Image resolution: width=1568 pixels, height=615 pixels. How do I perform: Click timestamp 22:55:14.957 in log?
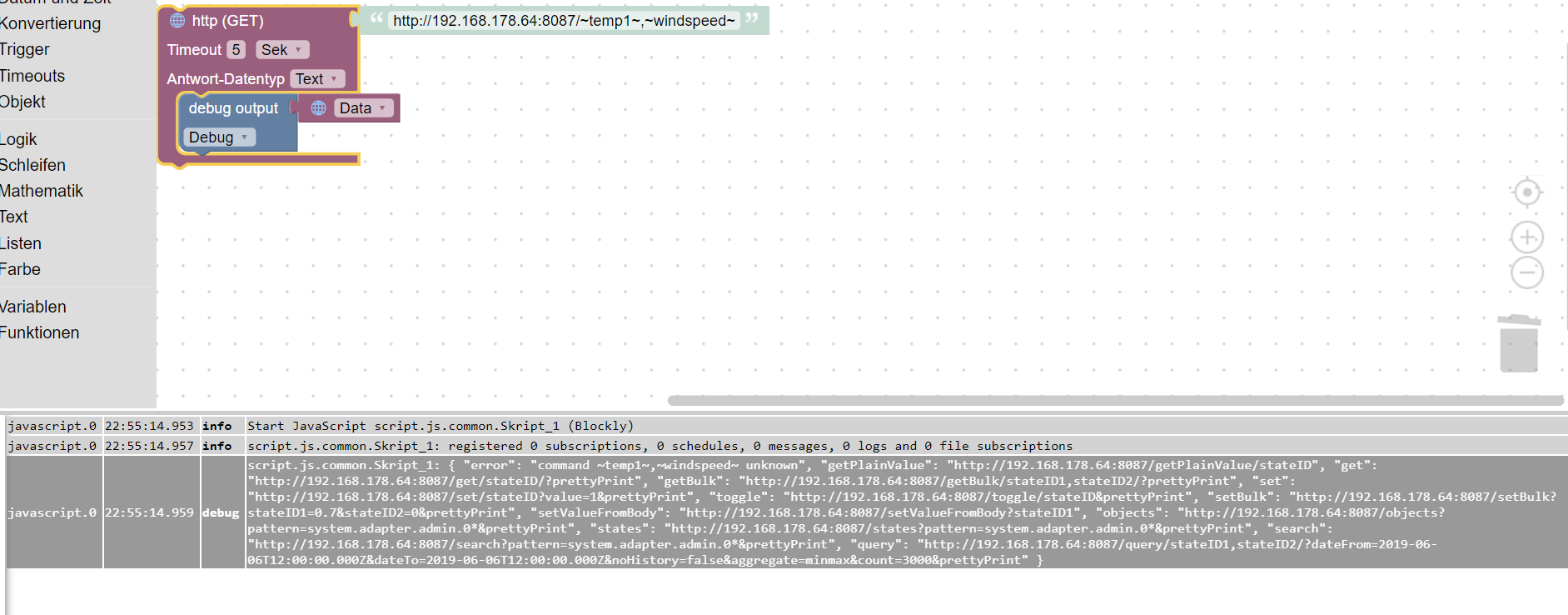coord(149,446)
